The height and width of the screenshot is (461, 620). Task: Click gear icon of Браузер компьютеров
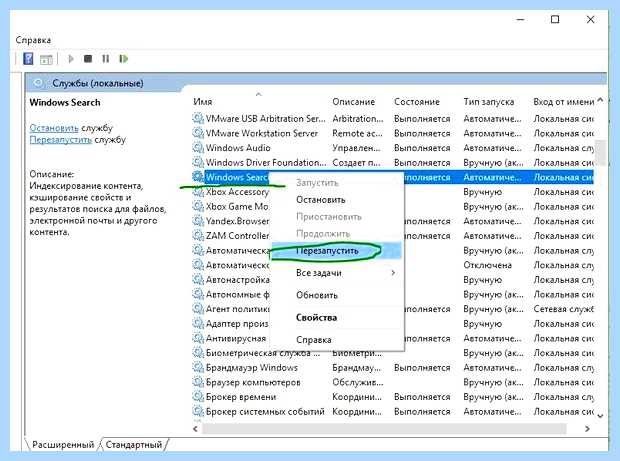click(x=198, y=382)
